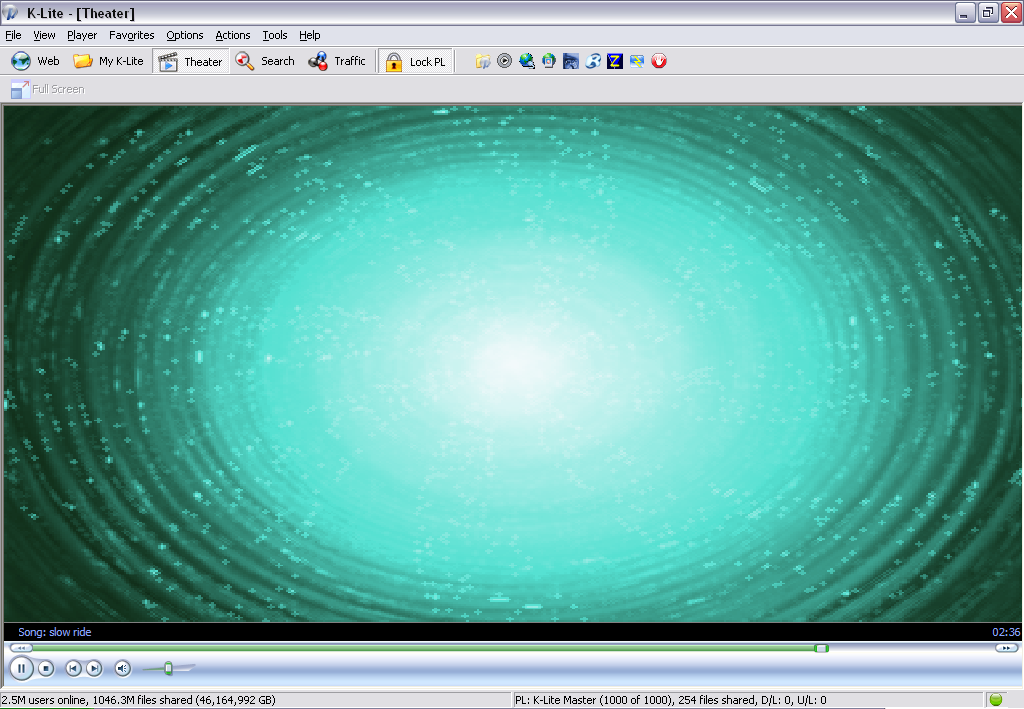Click the globe with network plug icon
This screenshot has width=1024, height=709.
click(x=527, y=61)
